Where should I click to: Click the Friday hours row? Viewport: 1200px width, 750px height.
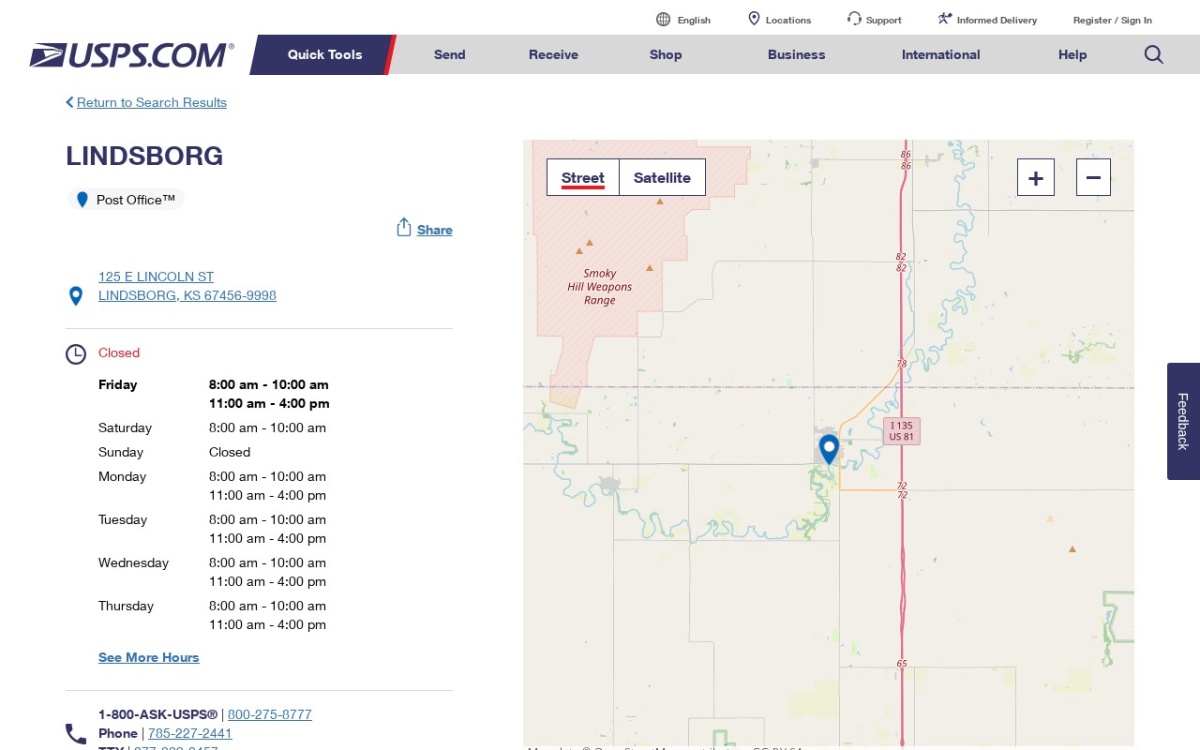pyautogui.click(x=214, y=394)
